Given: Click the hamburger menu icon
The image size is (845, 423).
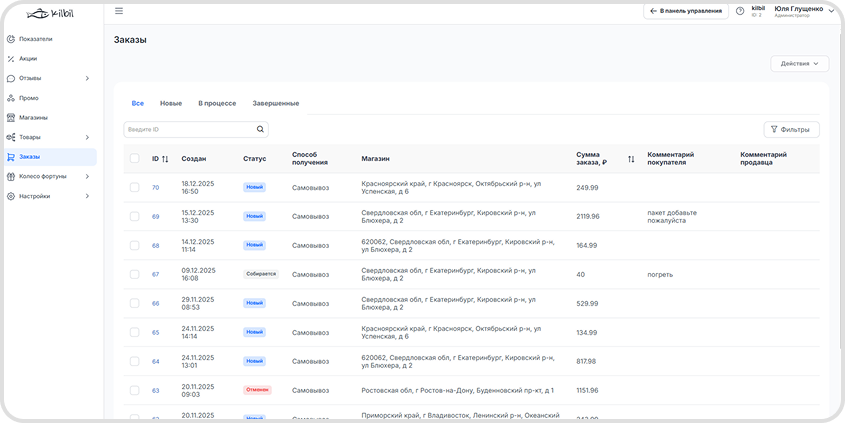Looking at the screenshot, I should coord(119,11).
